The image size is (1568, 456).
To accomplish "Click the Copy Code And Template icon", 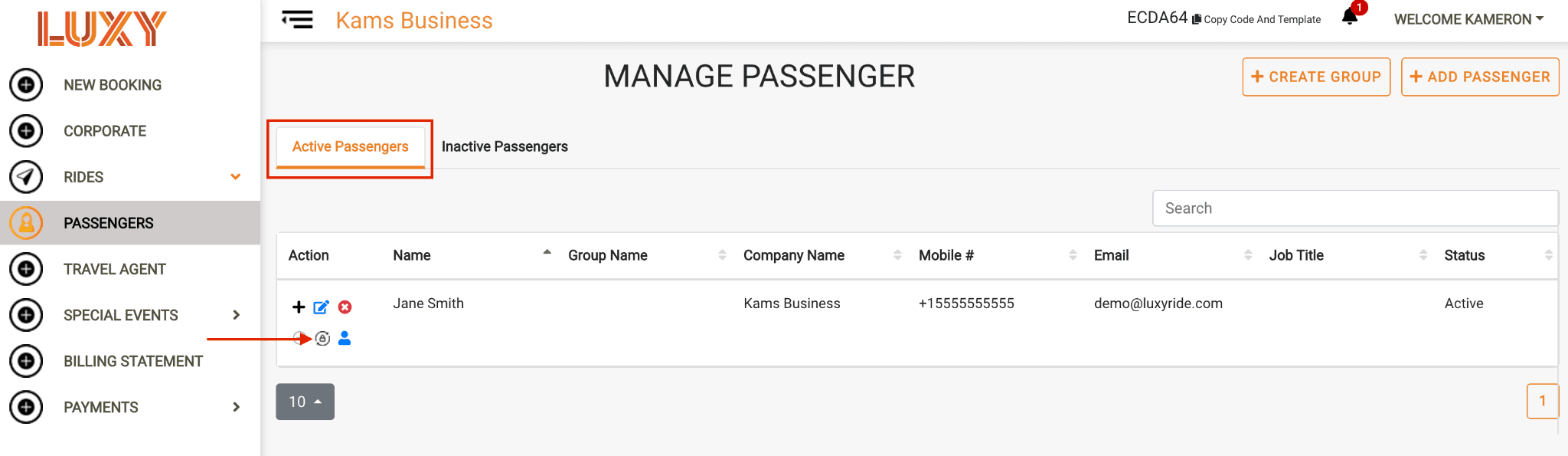I will point(1197,19).
